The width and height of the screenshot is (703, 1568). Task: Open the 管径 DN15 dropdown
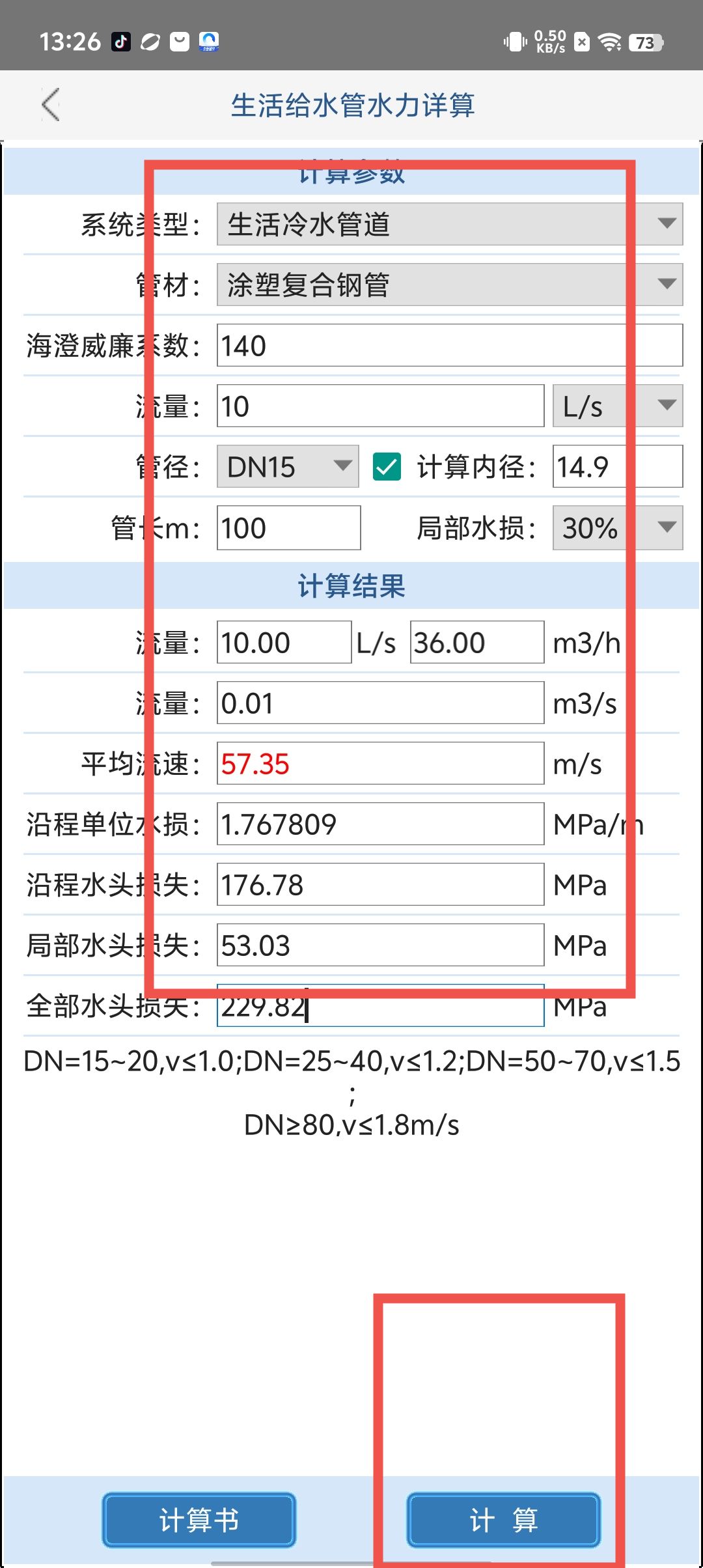click(288, 466)
